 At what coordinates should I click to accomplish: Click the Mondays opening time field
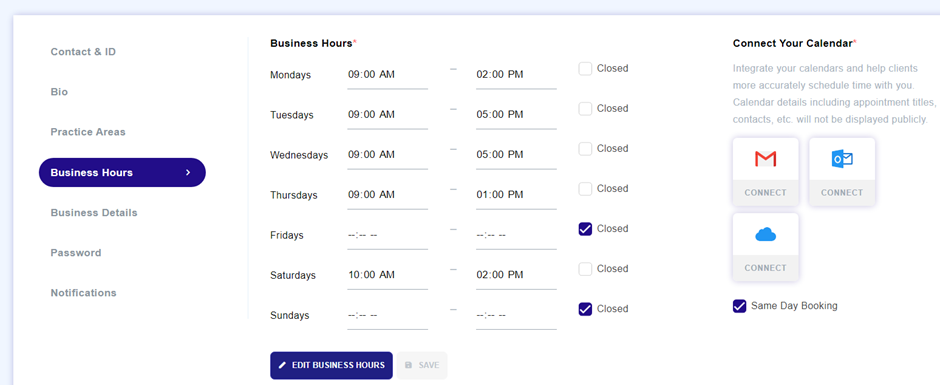387,75
